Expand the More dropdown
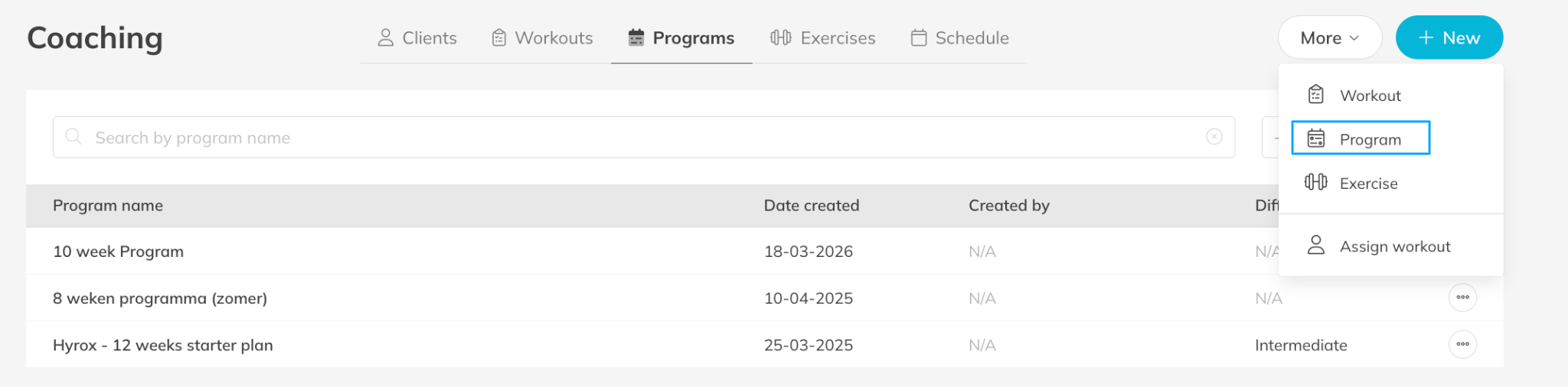This screenshot has width=1568, height=387. [x=1329, y=37]
